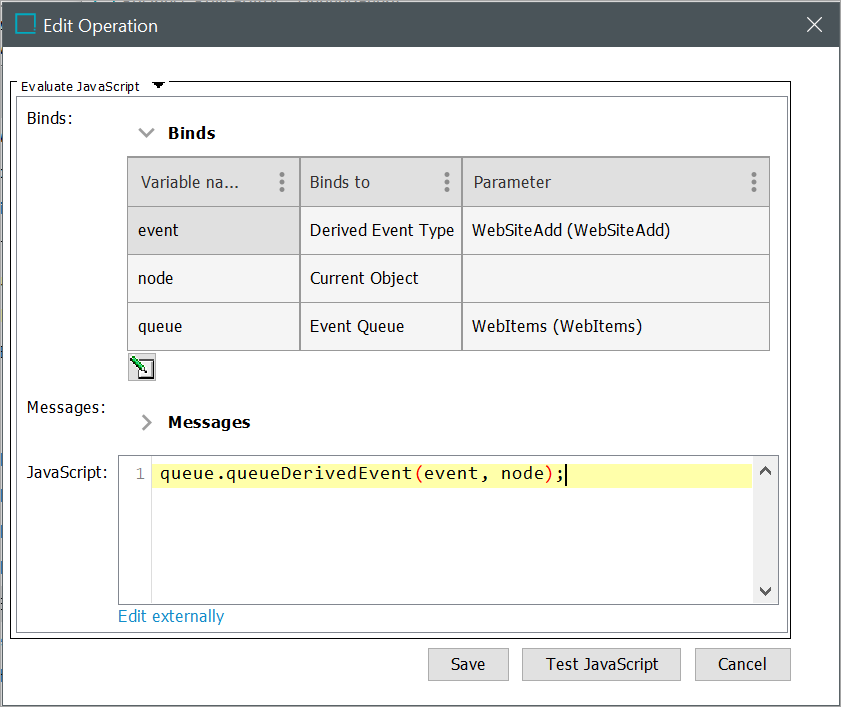Click the edit binds pencil icon

pyautogui.click(x=142, y=367)
